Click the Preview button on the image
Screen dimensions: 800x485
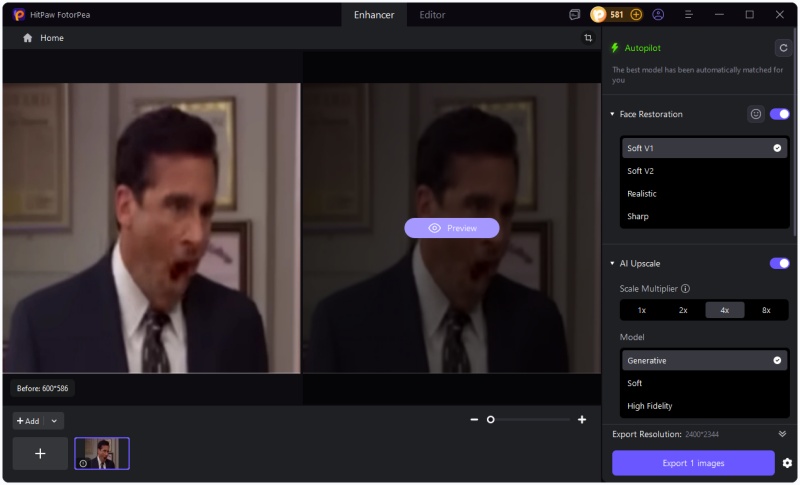pos(452,228)
